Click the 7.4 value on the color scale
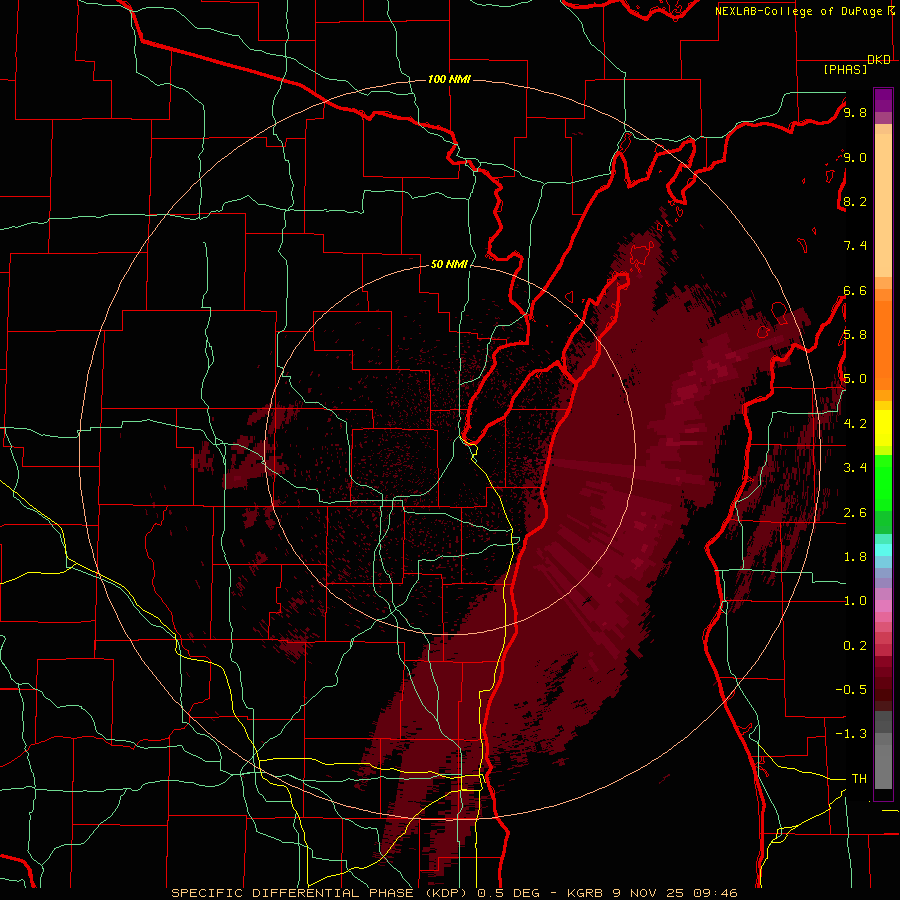Image resolution: width=900 pixels, height=900 pixels. 855,246
